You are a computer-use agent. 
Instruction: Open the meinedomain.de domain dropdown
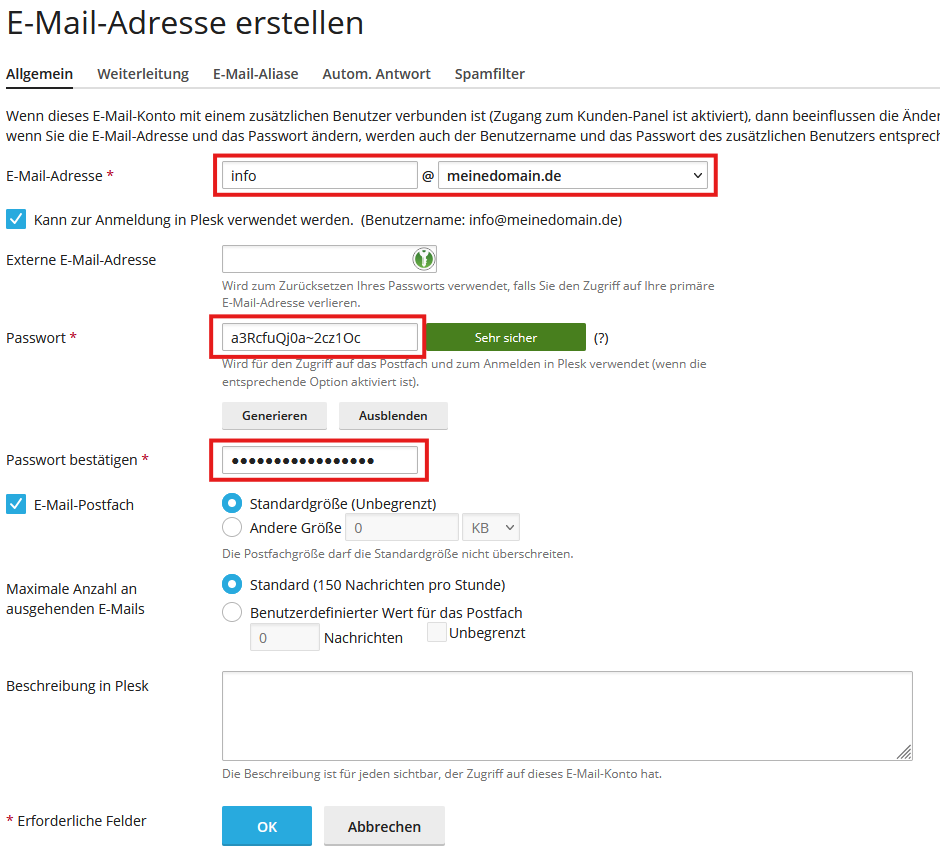tap(573, 176)
